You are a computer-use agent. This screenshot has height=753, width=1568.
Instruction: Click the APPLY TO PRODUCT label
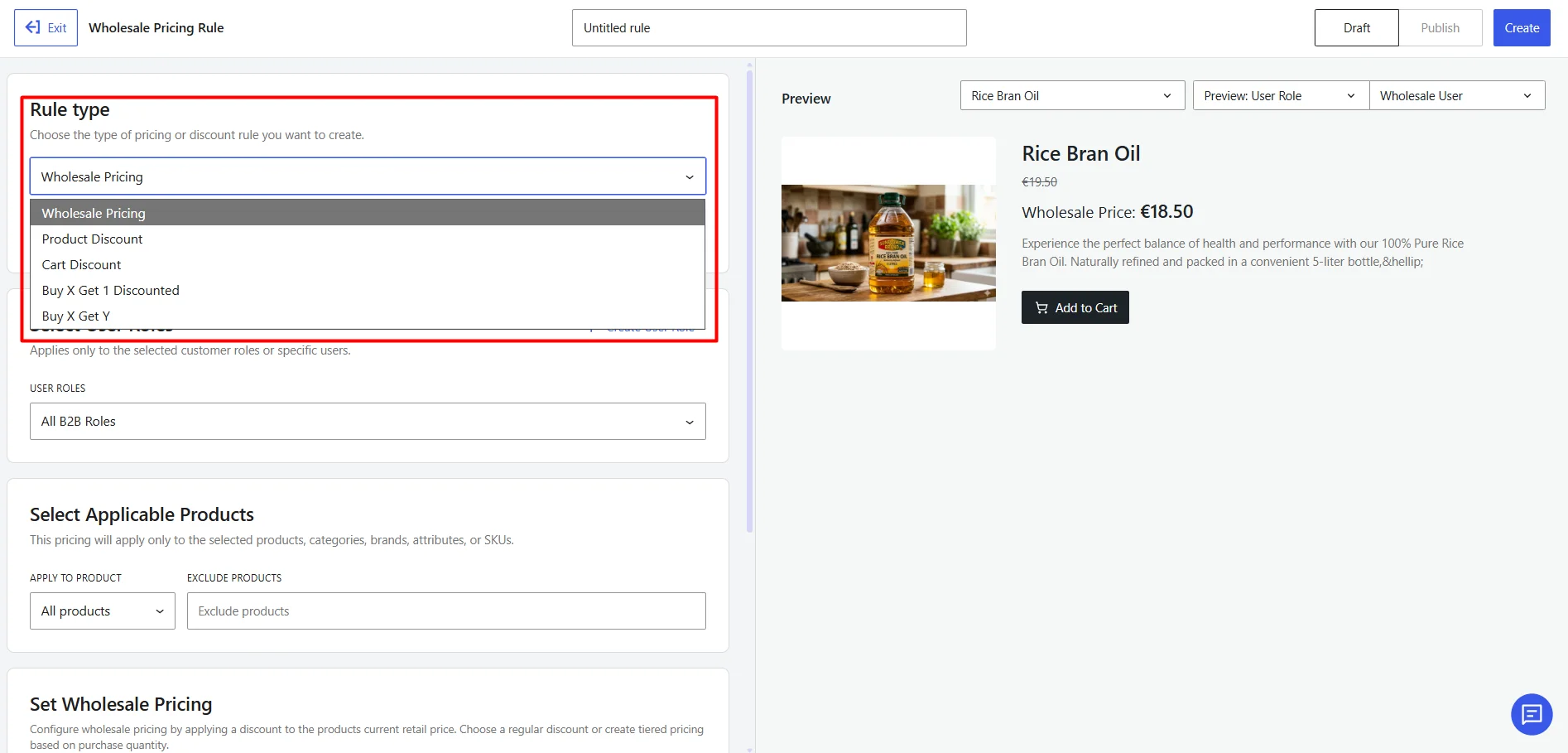click(x=75, y=577)
